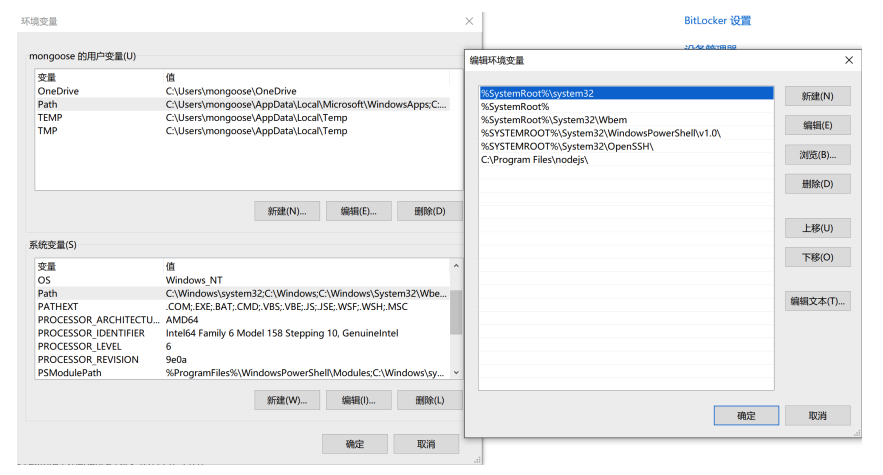Click the 上移(U) move-up button
The height and width of the screenshot is (475, 883).
click(817, 228)
